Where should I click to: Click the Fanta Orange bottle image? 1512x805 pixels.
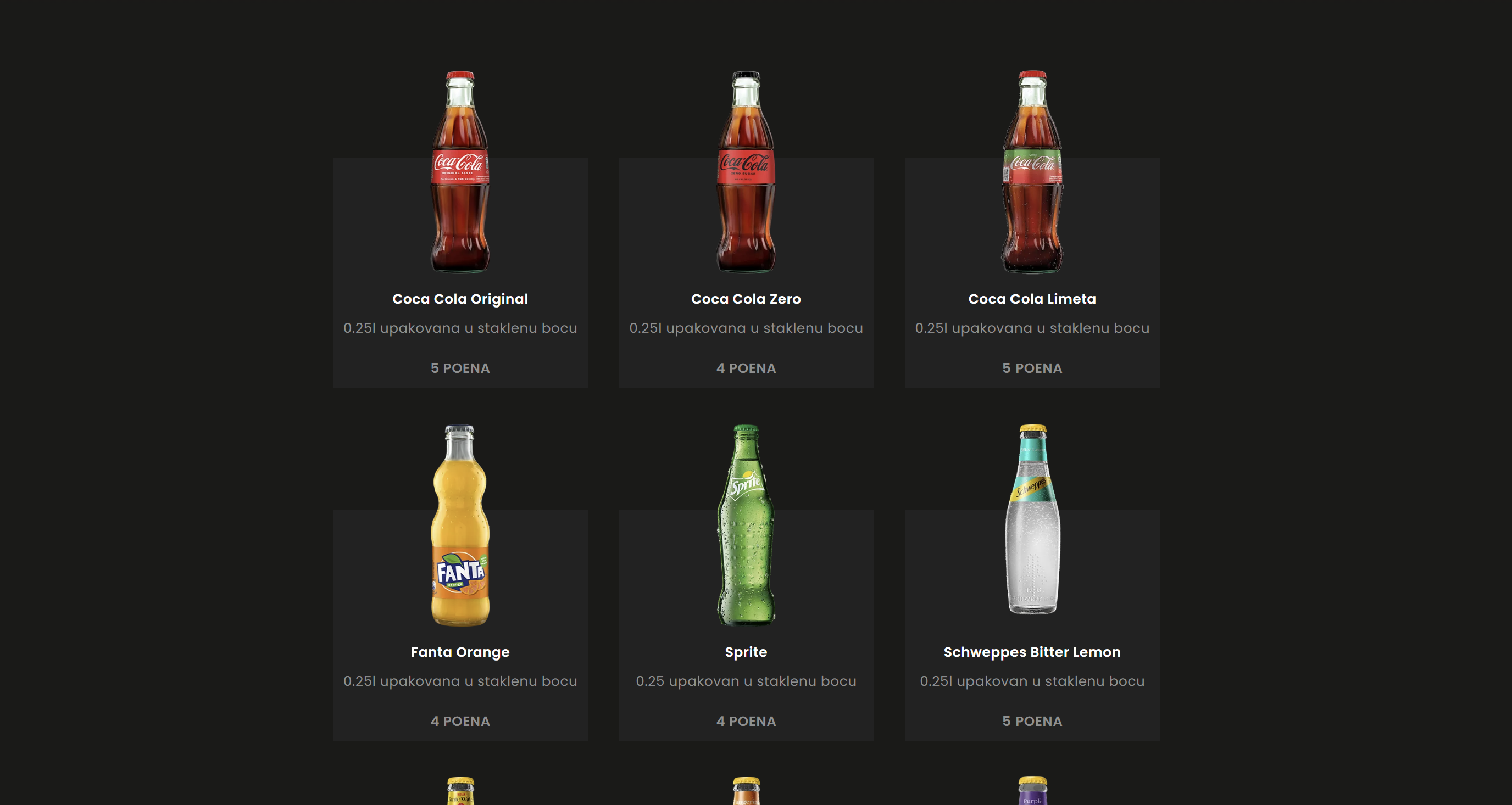tap(460, 540)
